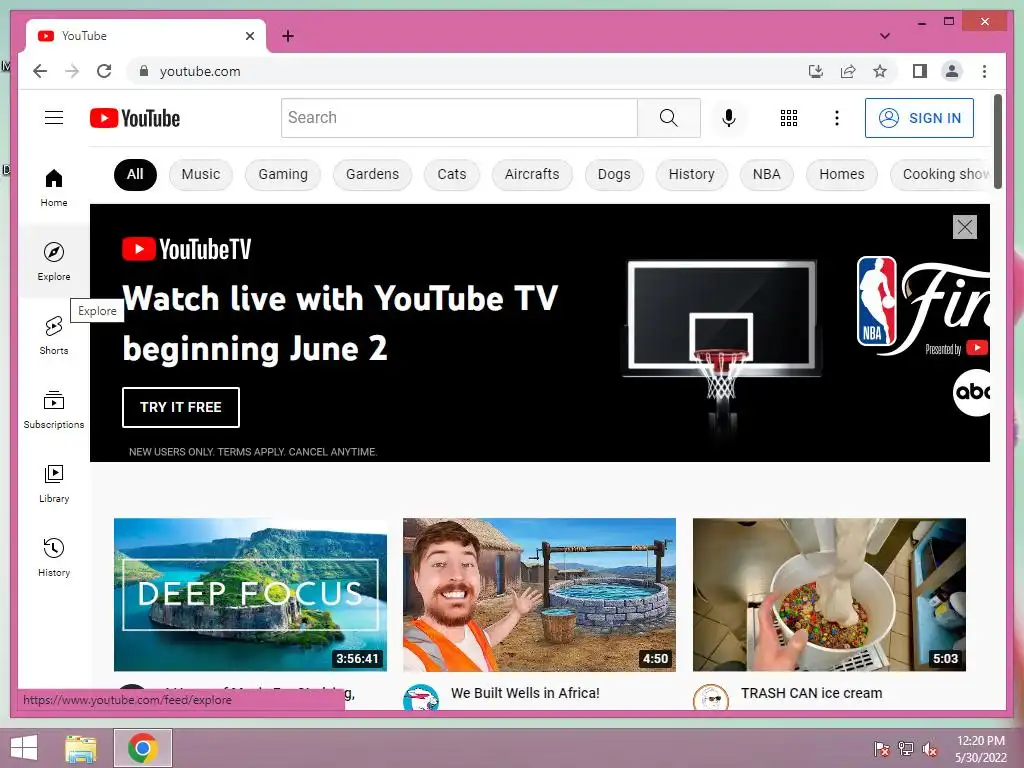Open Chrome three-dot menu

tap(984, 71)
